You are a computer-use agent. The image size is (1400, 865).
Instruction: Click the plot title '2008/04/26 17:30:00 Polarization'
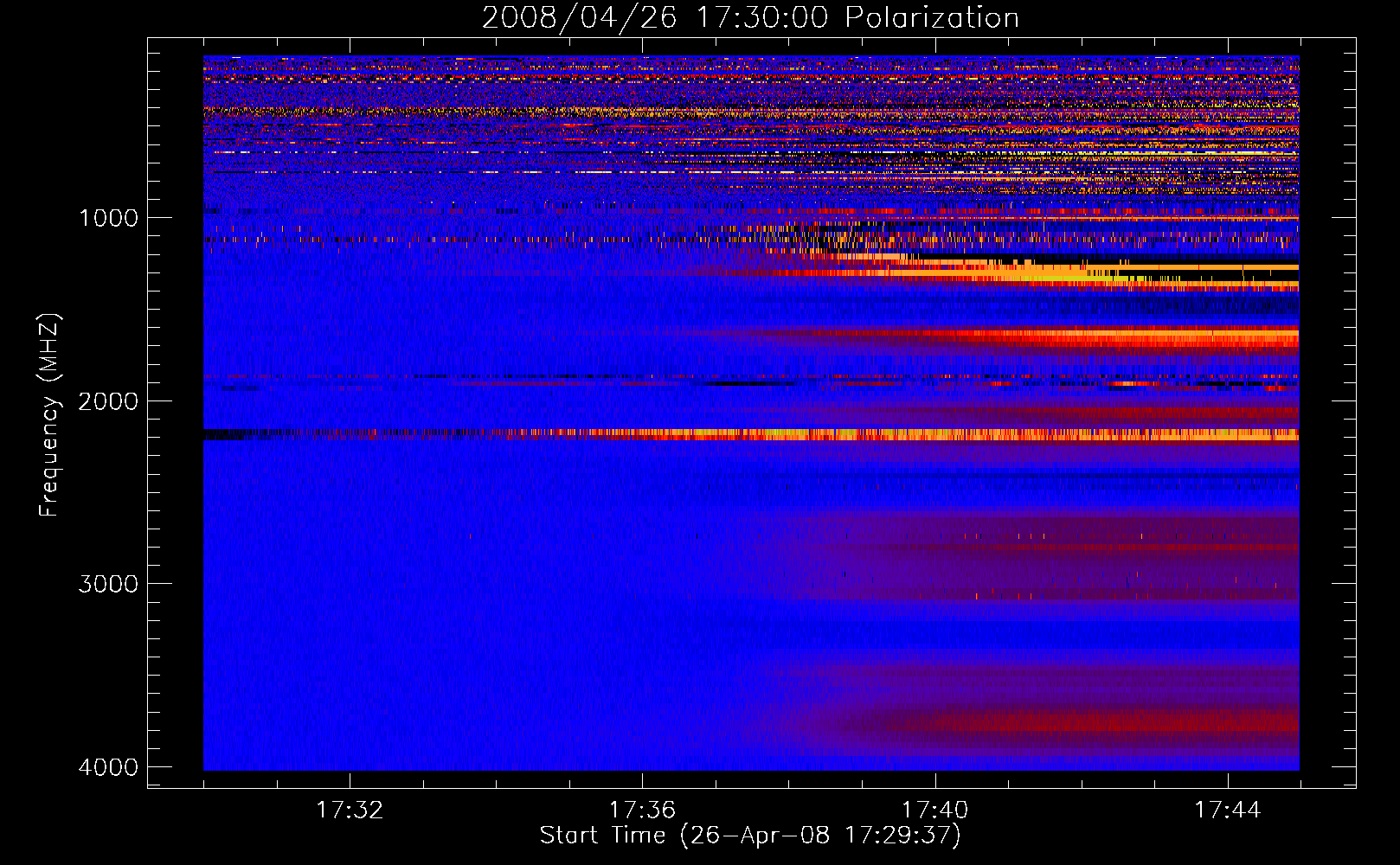[750, 17]
